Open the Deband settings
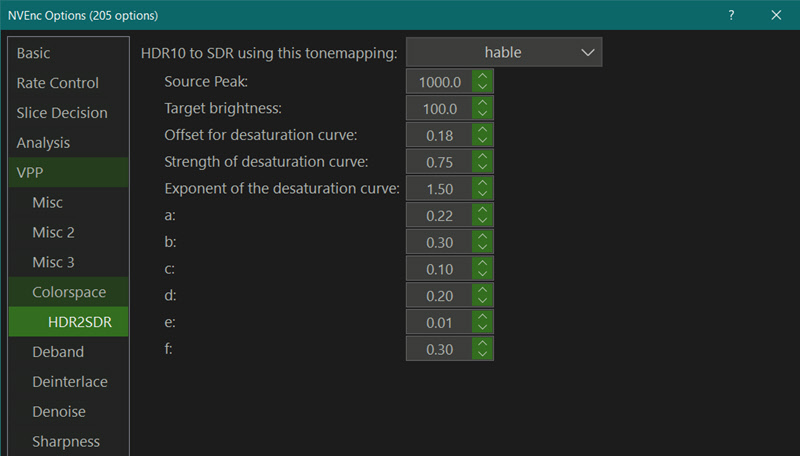The image size is (800, 456). (68, 352)
